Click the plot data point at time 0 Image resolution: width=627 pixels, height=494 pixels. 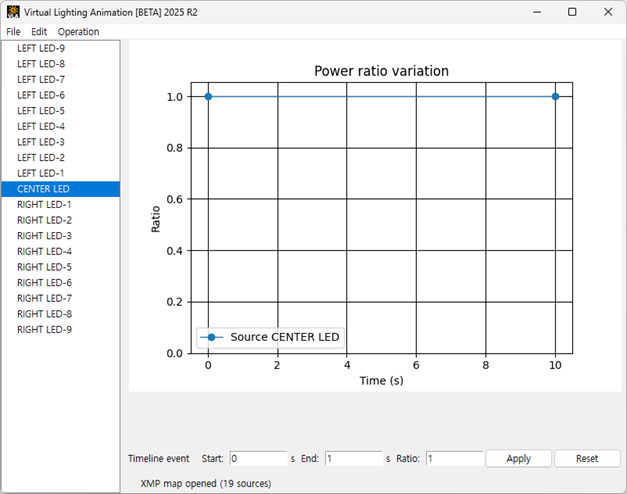(x=208, y=96)
